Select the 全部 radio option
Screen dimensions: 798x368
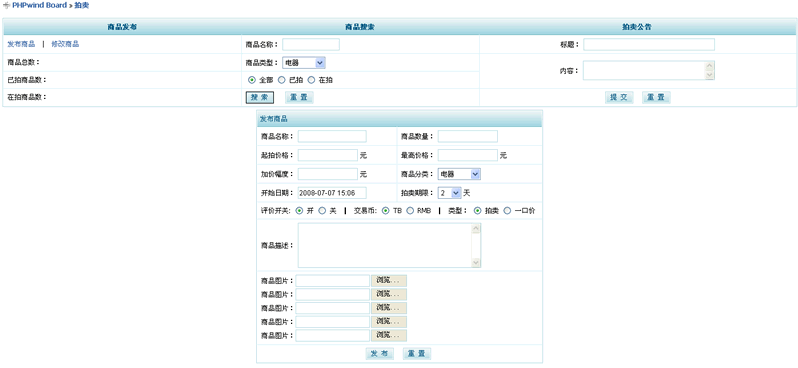coord(252,80)
